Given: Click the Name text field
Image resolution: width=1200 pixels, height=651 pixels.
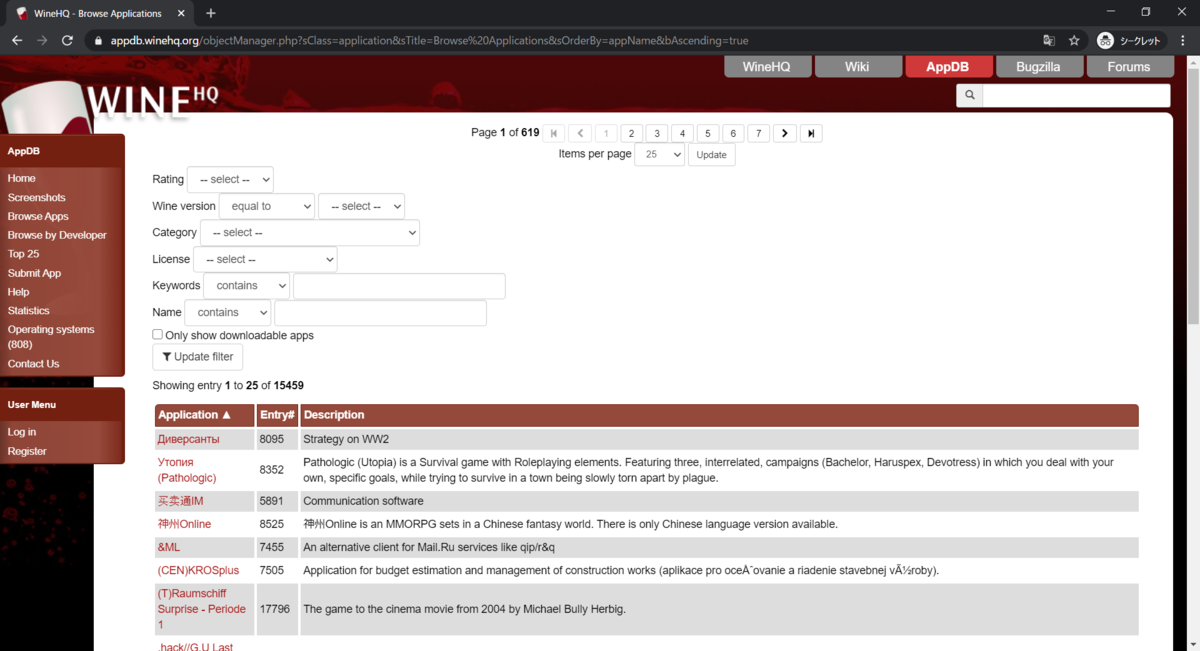Looking at the screenshot, I should pos(380,312).
